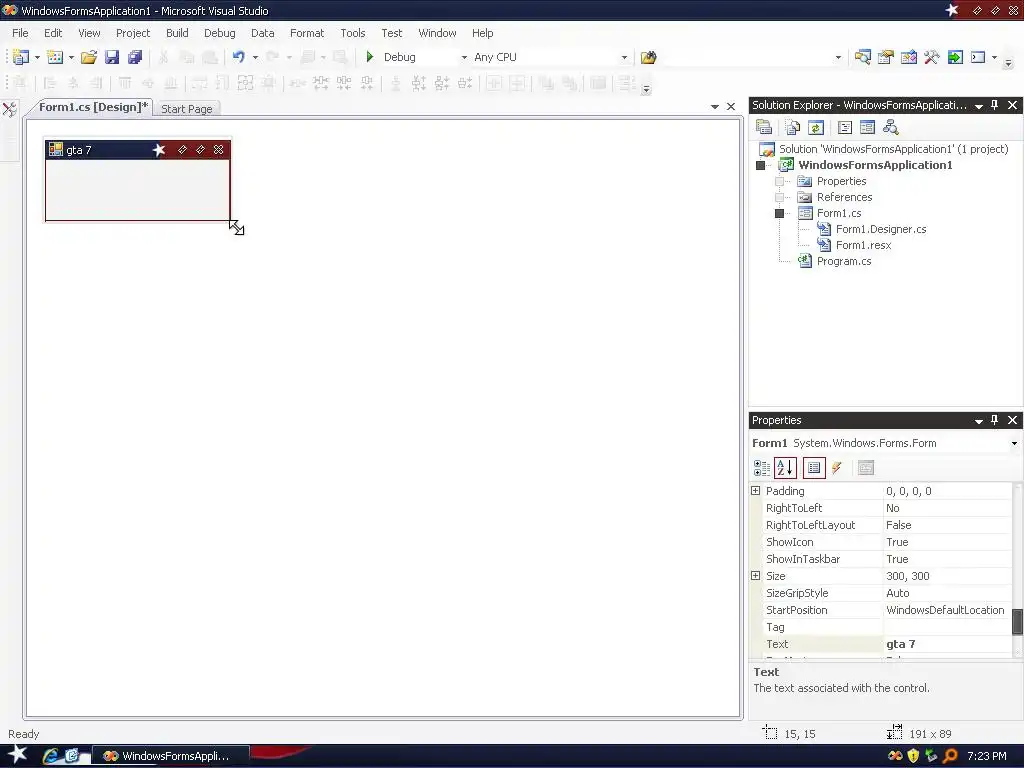Click the Text property value 'gta 7'
The image size is (1024, 768).
(901, 644)
